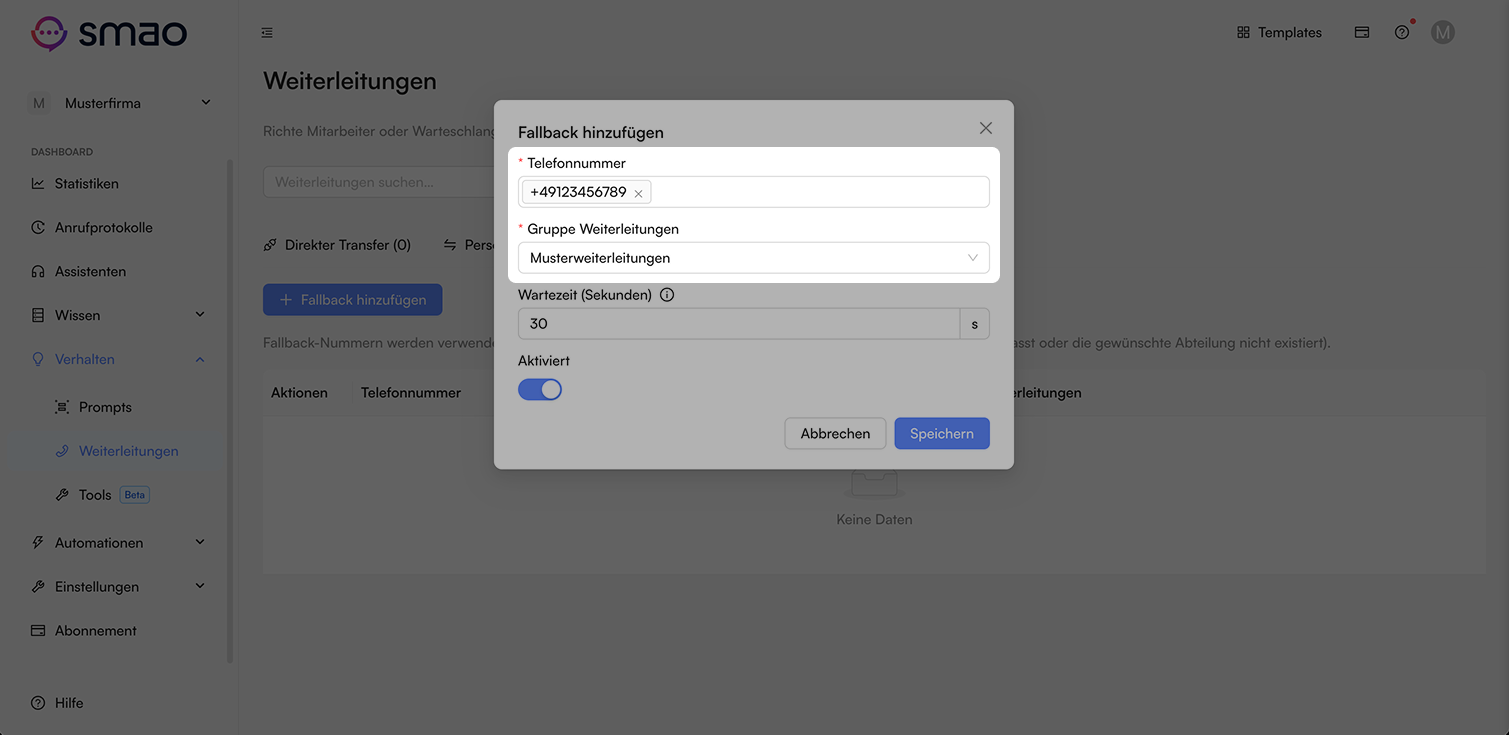Open help question mark icon in header
Screen dimensions: 1509x735
1402,33
